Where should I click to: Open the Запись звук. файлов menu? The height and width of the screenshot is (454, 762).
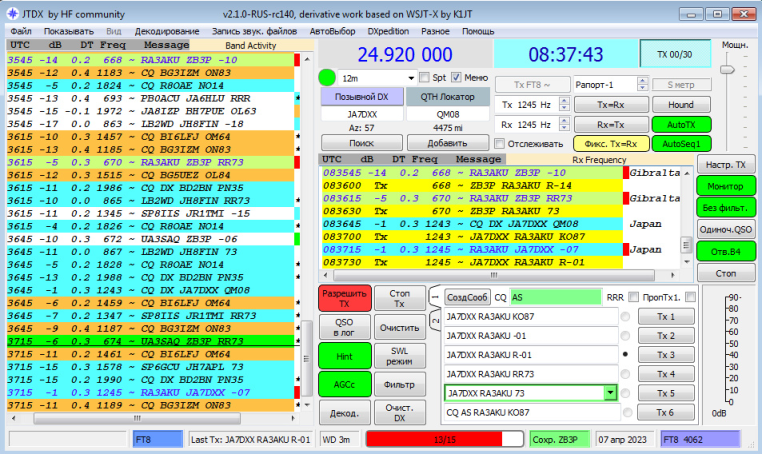pyautogui.click(x=254, y=31)
